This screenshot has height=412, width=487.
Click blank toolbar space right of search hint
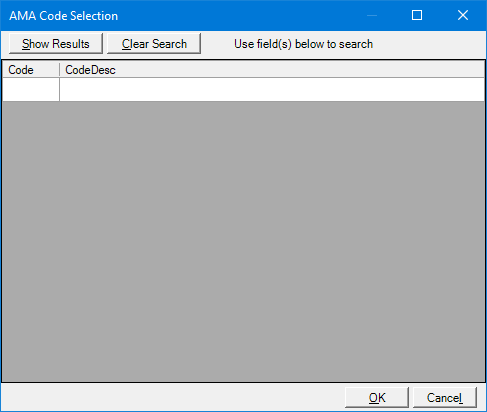[429, 44]
